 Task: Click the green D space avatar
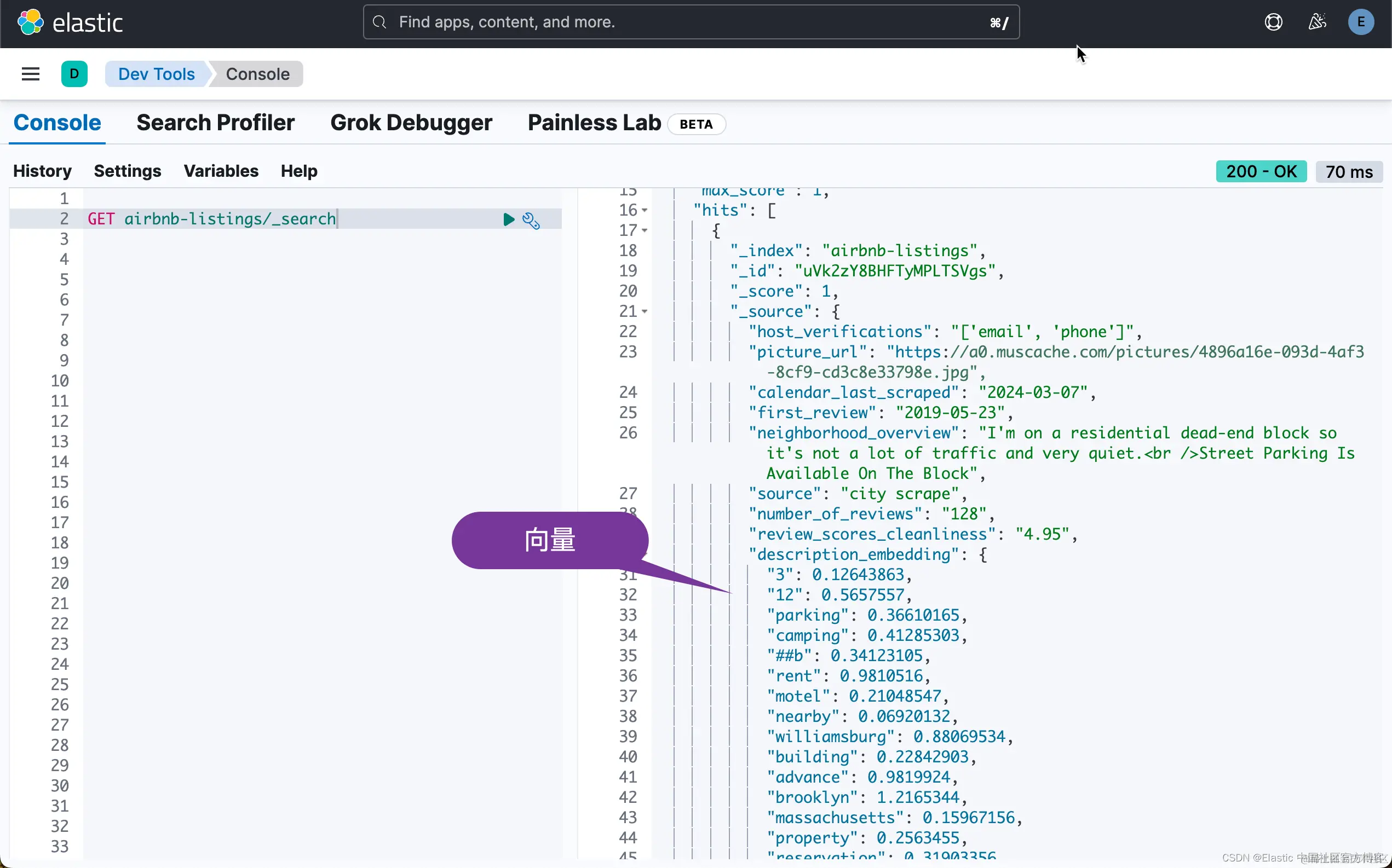[74, 74]
